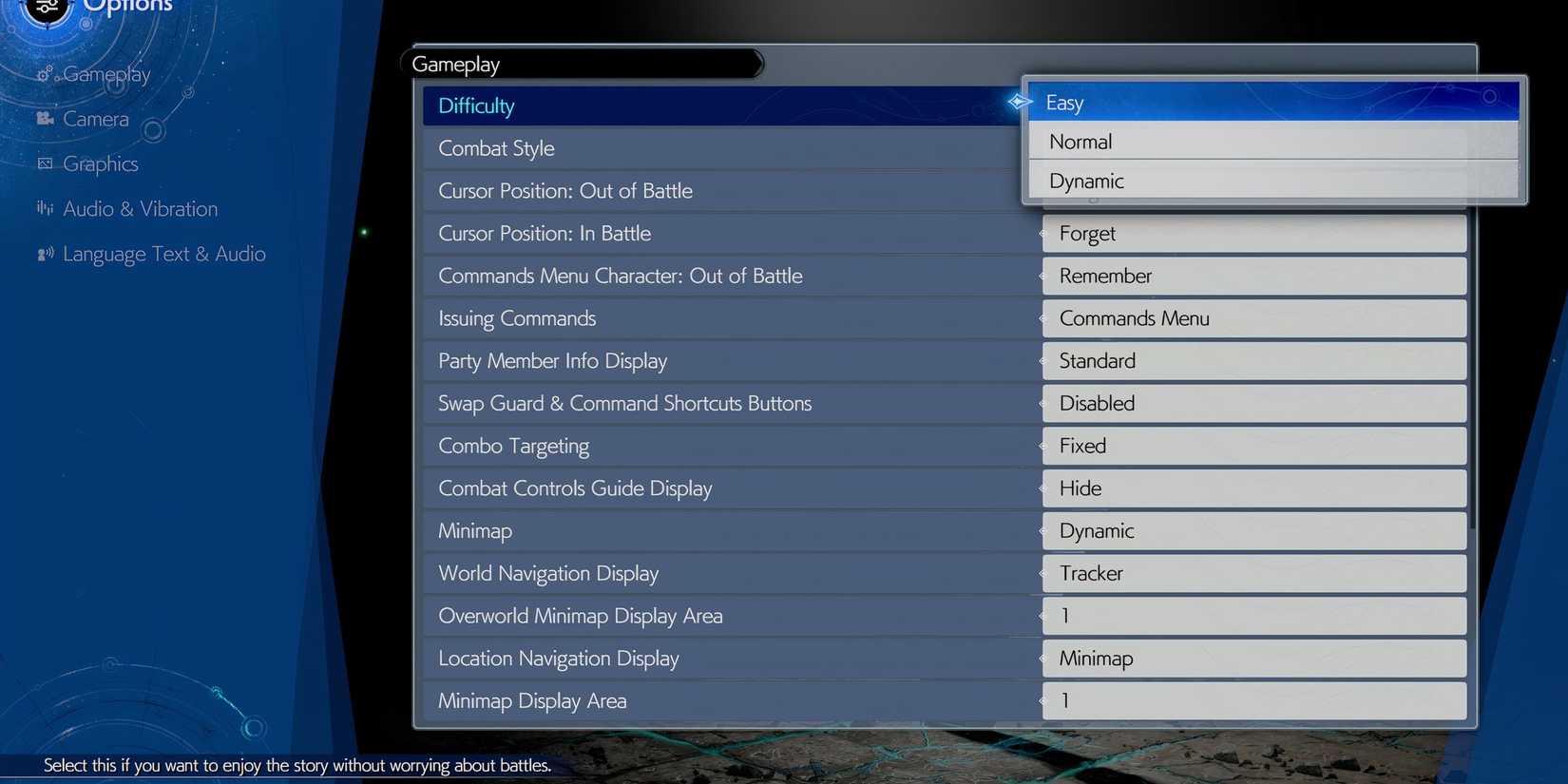Viewport: 1568px width, 784px height.
Task: Change Combo Targeting value from Fixed
Action: [x=1252, y=446]
